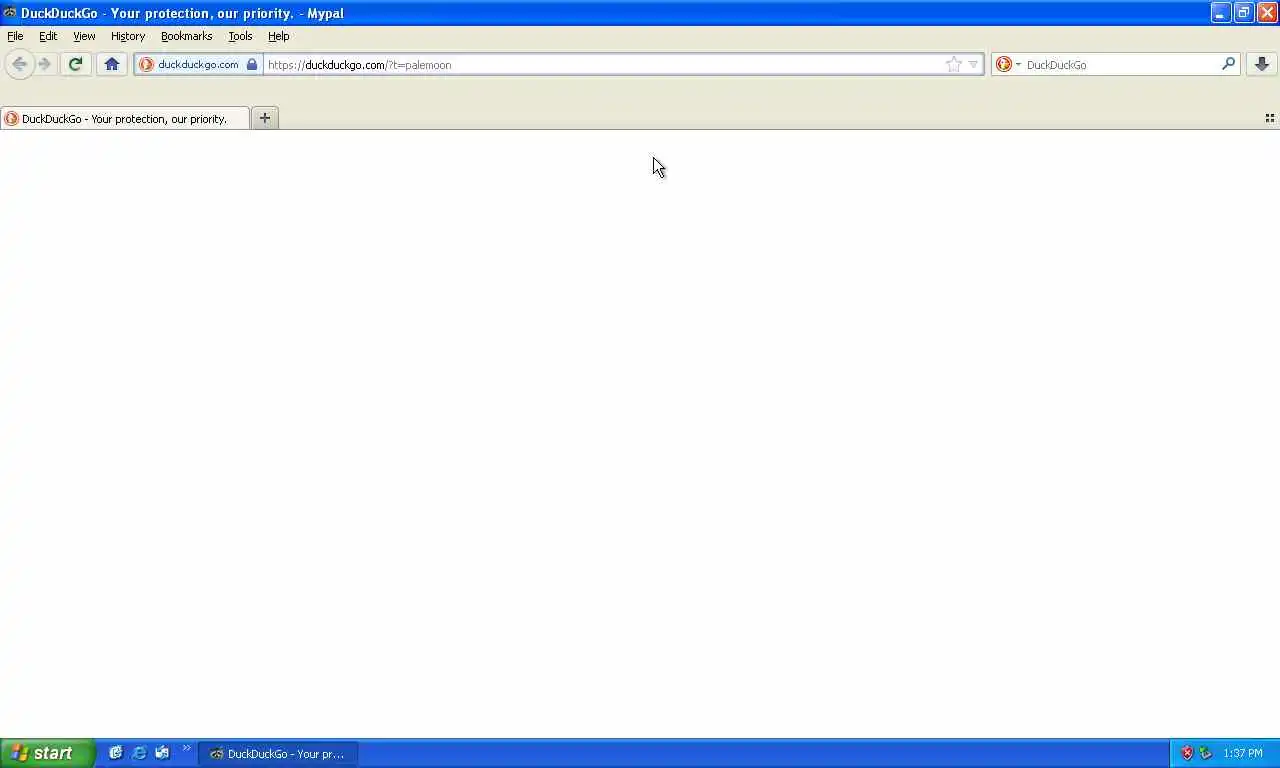Open the View menu
The image size is (1280, 768).
coord(84,36)
